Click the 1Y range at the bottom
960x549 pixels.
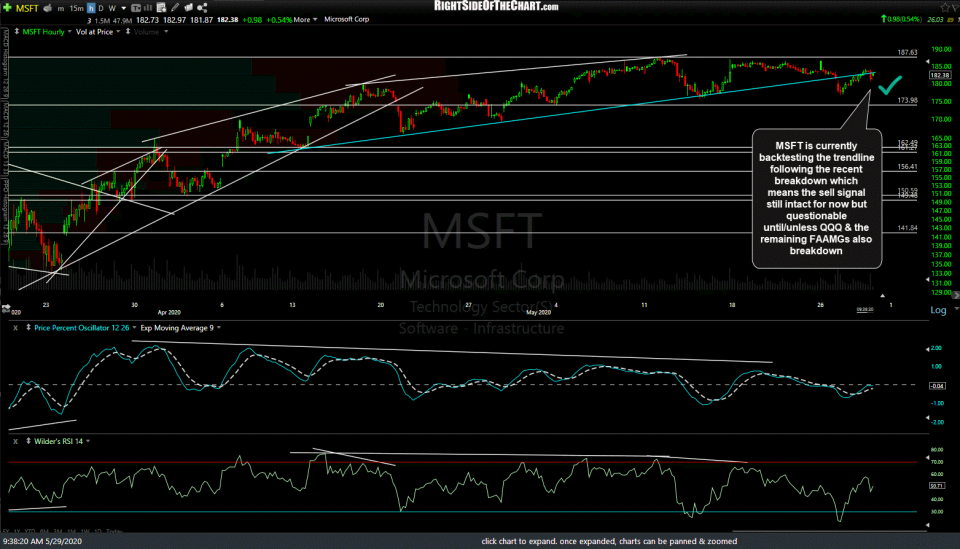[x=17, y=531]
